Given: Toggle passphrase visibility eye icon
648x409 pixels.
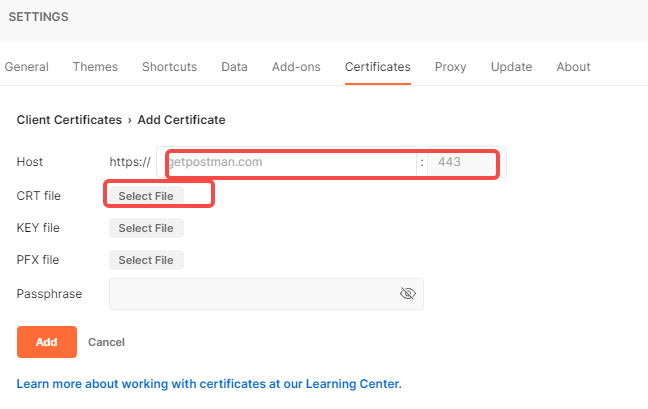Looking at the screenshot, I should pos(407,294).
